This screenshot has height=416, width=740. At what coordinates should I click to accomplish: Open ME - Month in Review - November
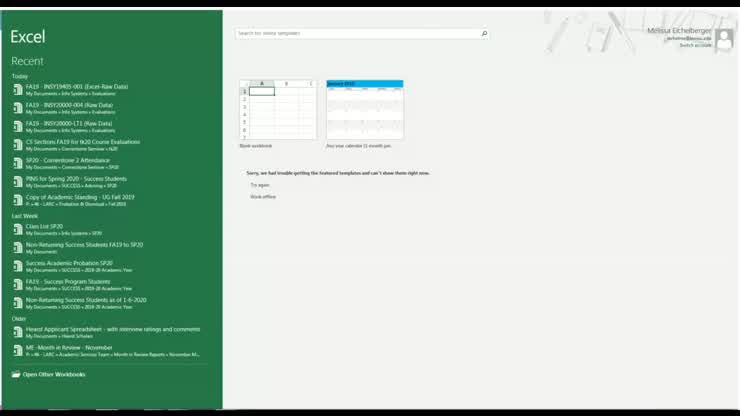[109, 351]
